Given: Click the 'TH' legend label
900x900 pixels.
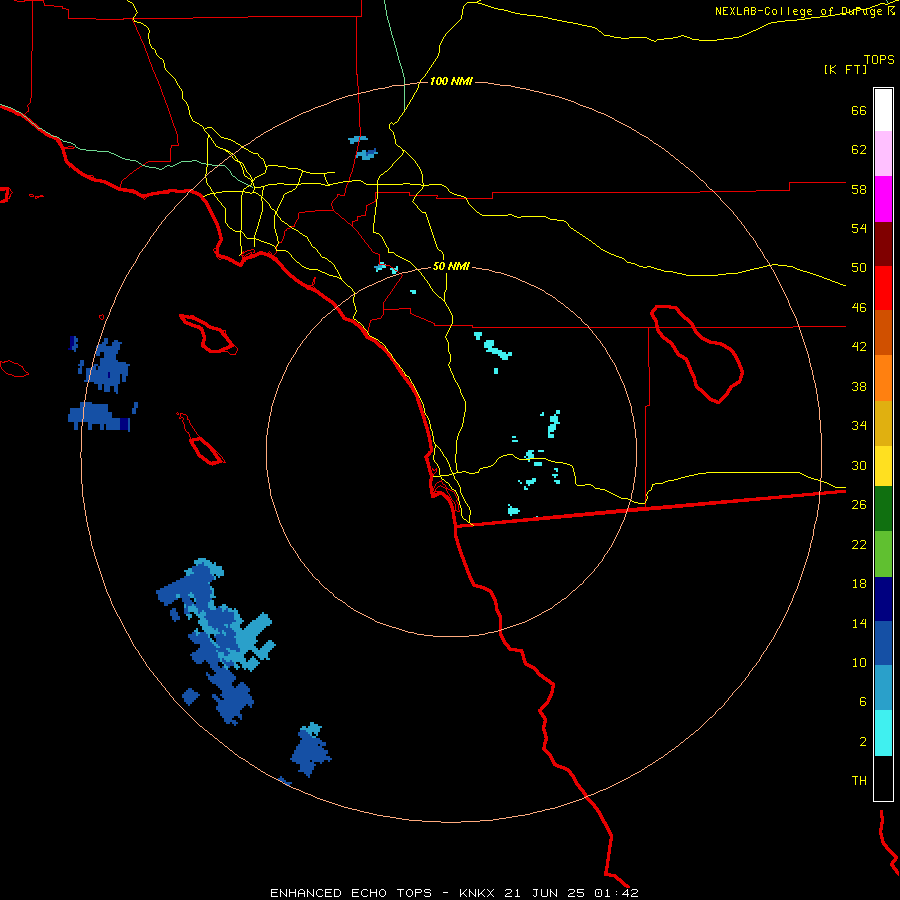Looking at the screenshot, I should 859,781.
